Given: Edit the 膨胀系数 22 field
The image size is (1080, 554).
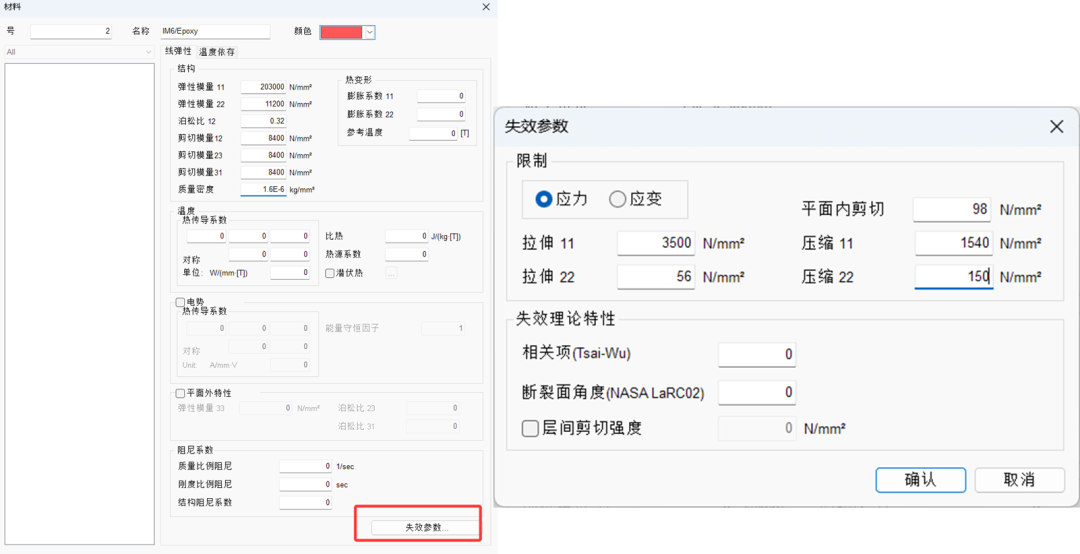Looking at the screenshot, I should pyautogui.click(x=441, y=114).
